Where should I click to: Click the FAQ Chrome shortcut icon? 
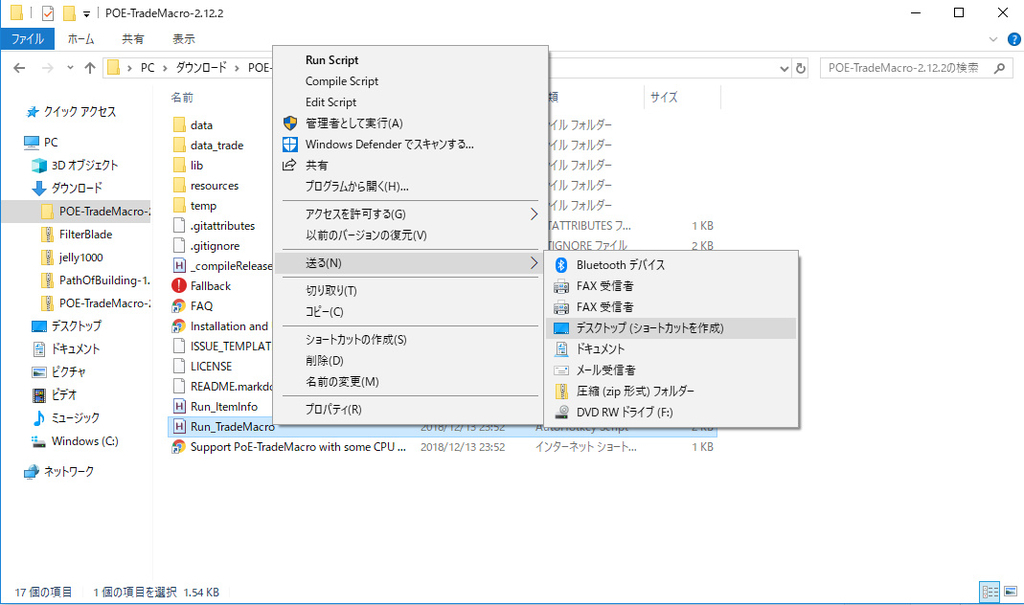coord(179,306)
